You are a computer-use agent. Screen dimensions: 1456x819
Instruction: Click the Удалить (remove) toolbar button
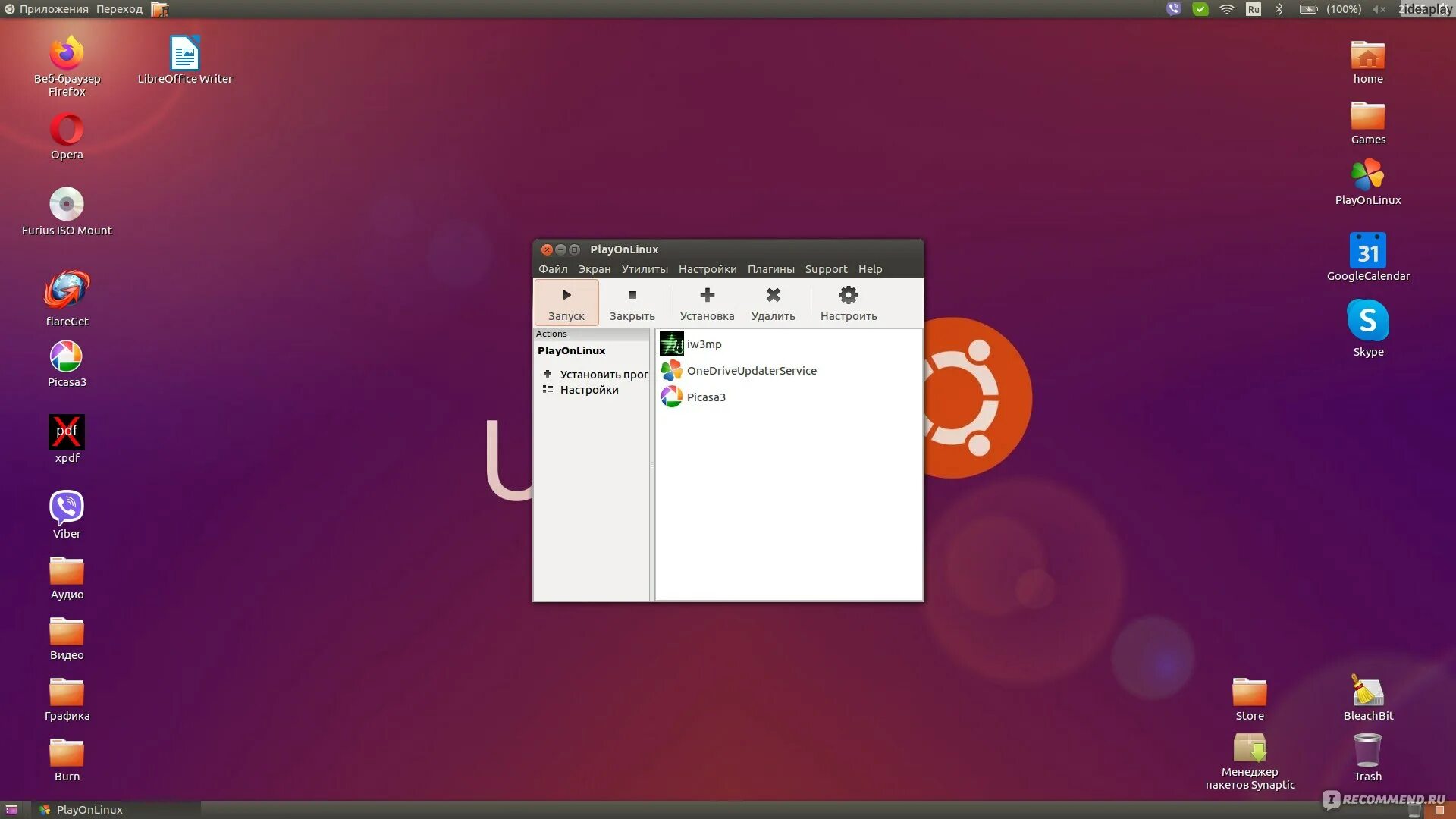pos(773,303)
